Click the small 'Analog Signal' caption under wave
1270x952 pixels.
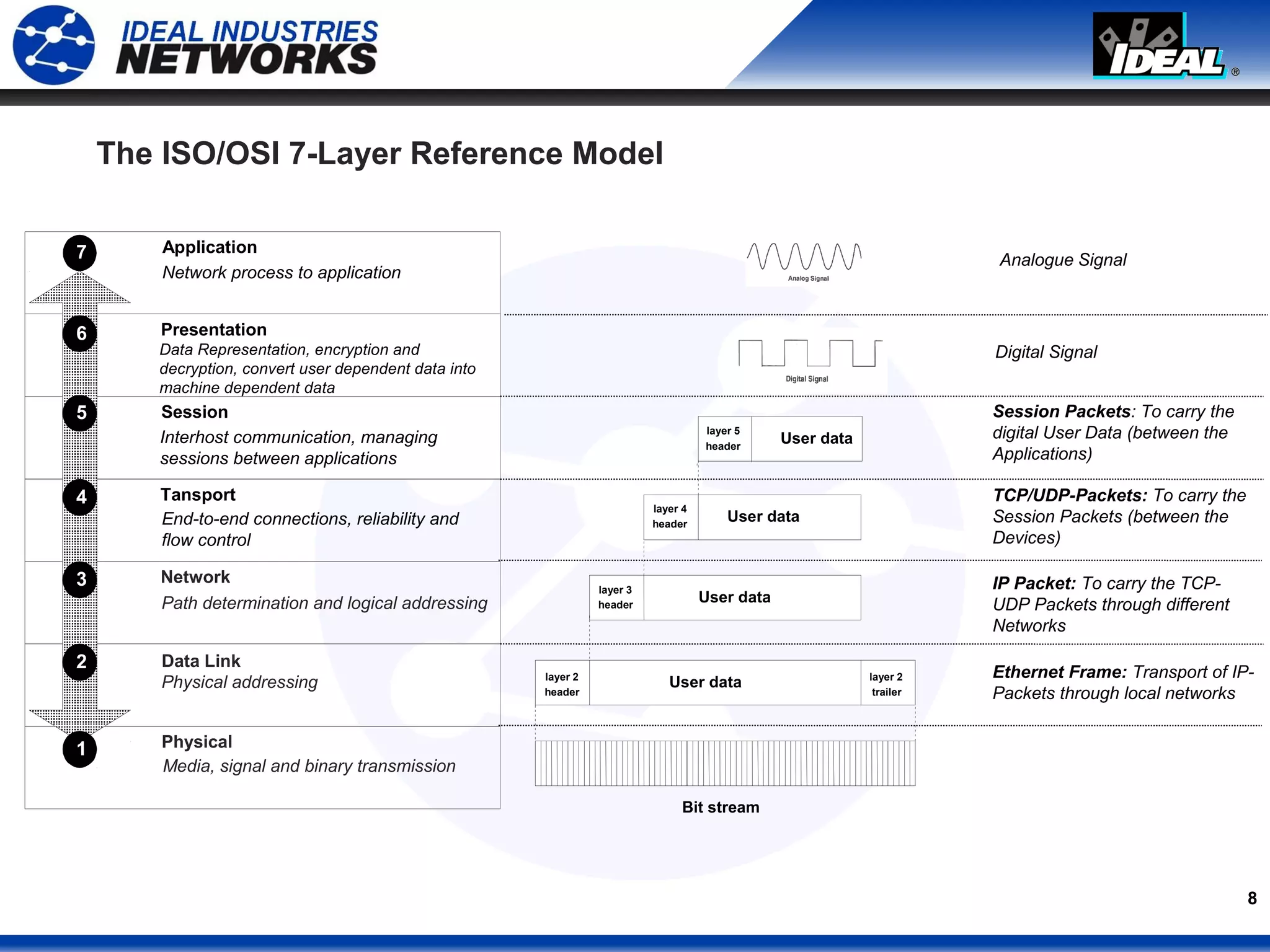tap(808, 279)
